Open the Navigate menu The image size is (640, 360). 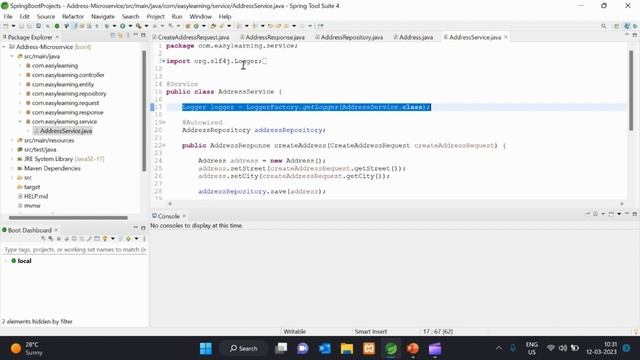[103, 16]
